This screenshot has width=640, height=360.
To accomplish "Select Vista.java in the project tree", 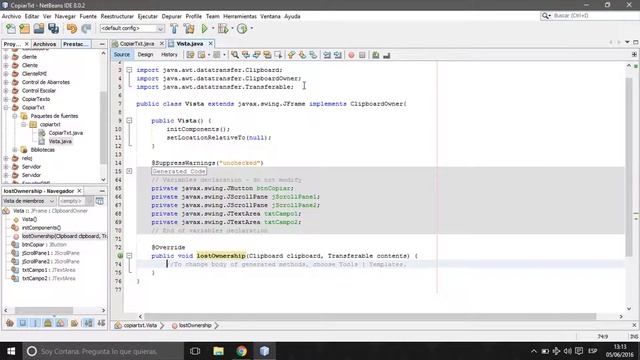I will tap(60, 141).
